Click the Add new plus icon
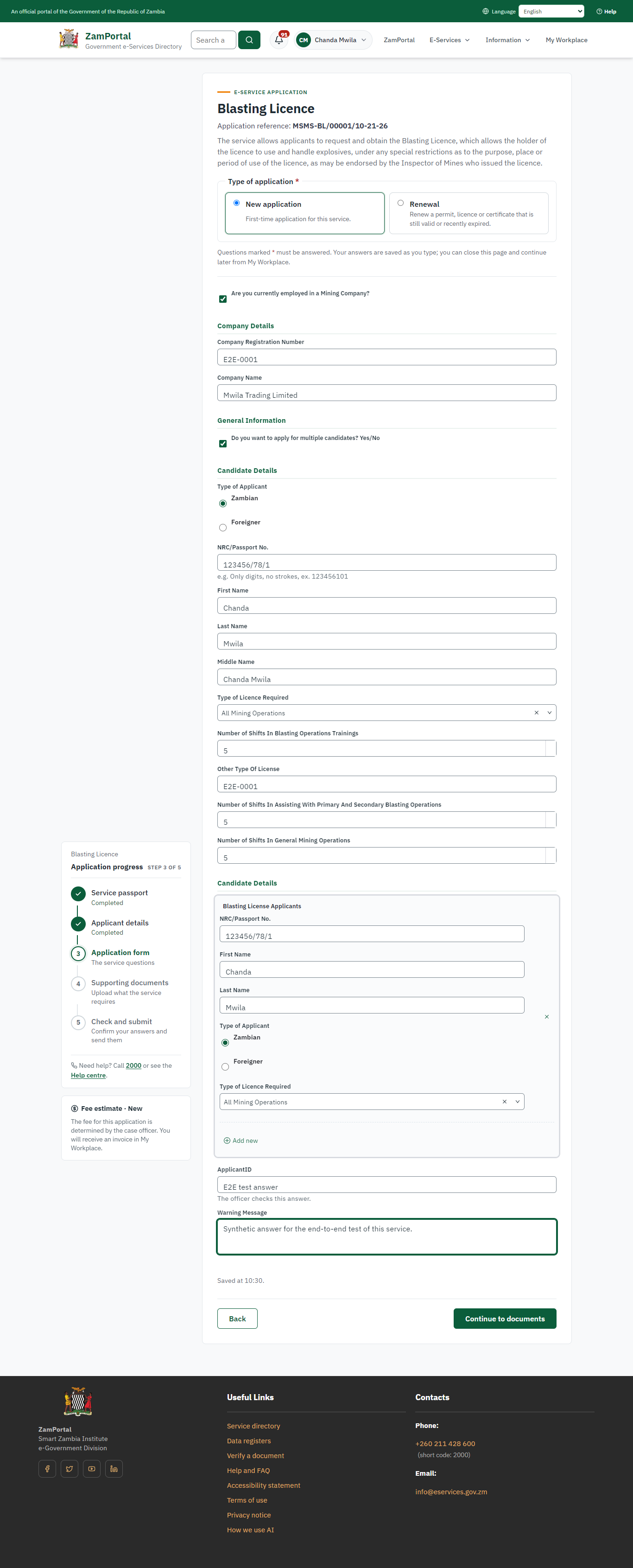This screenshot has height=1568, width=633. (227, 1141)
